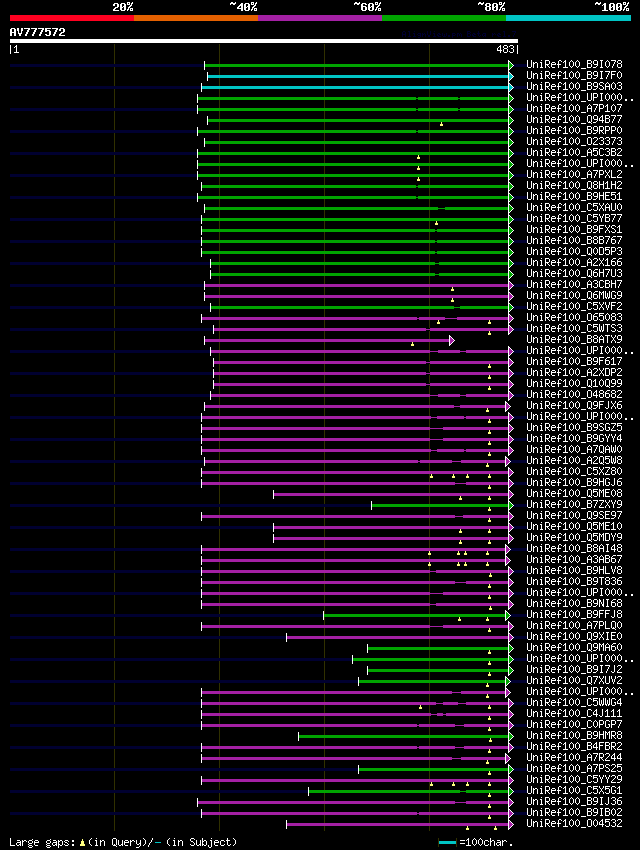
Task: Select label UniRef100_B9T836
Action: [x=574, y=582]
